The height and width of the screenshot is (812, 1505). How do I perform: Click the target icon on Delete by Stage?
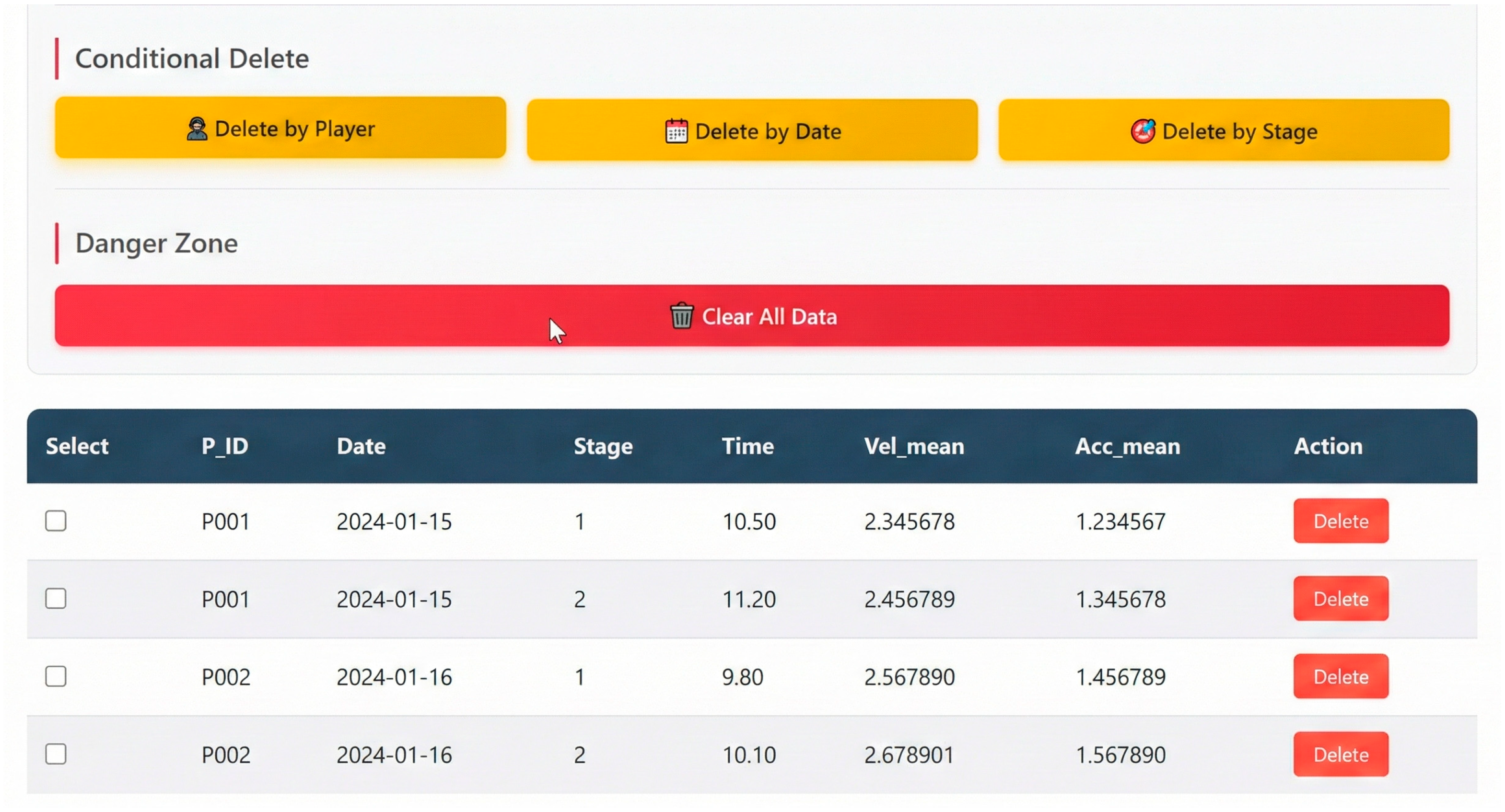click(1142, 131)
